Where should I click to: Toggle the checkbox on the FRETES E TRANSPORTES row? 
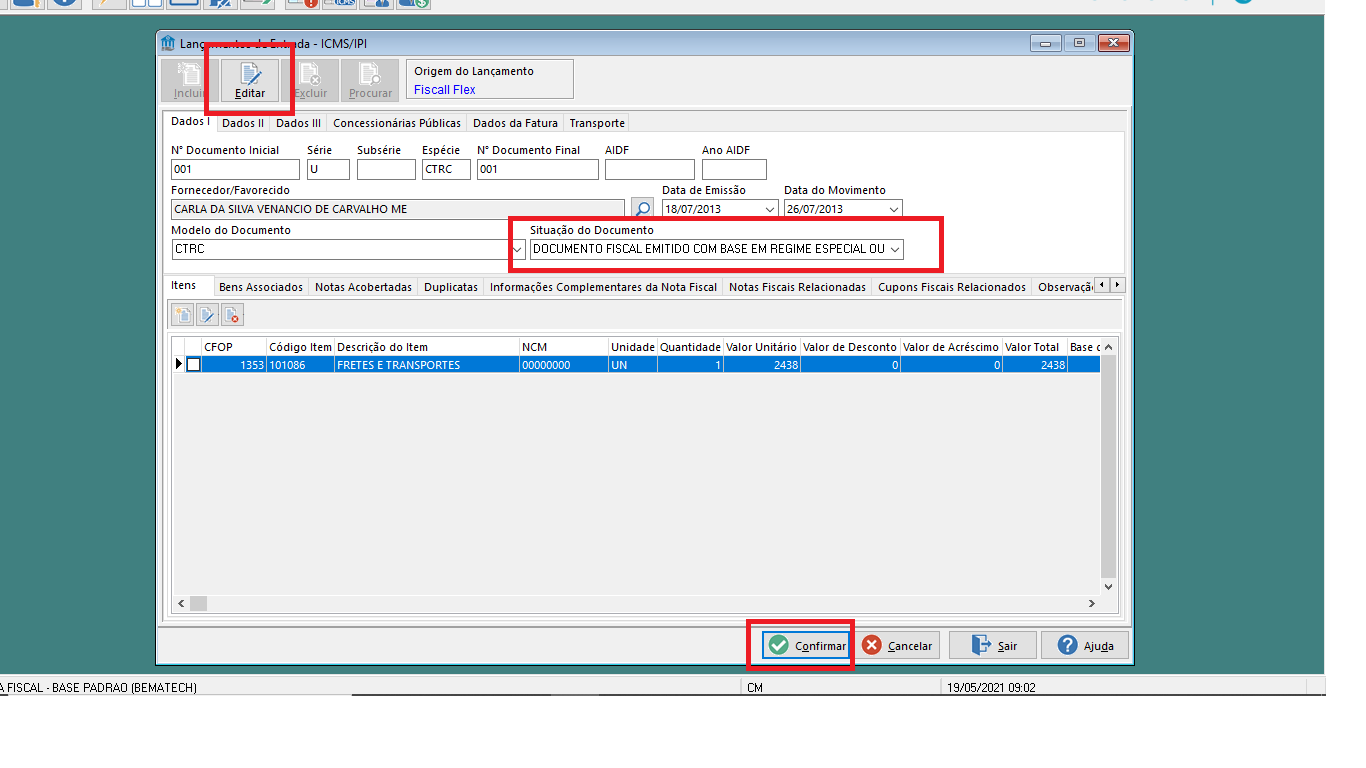tap(194, 365)
